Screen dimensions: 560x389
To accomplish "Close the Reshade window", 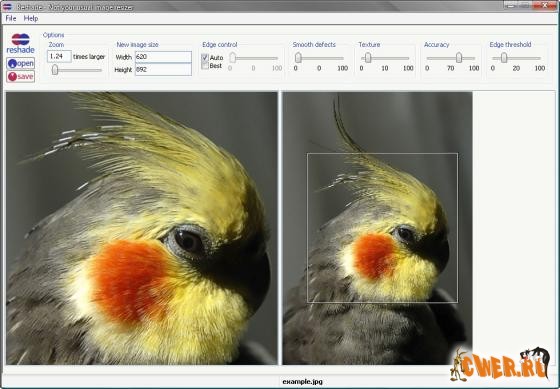I will click(x=545, y=5).
